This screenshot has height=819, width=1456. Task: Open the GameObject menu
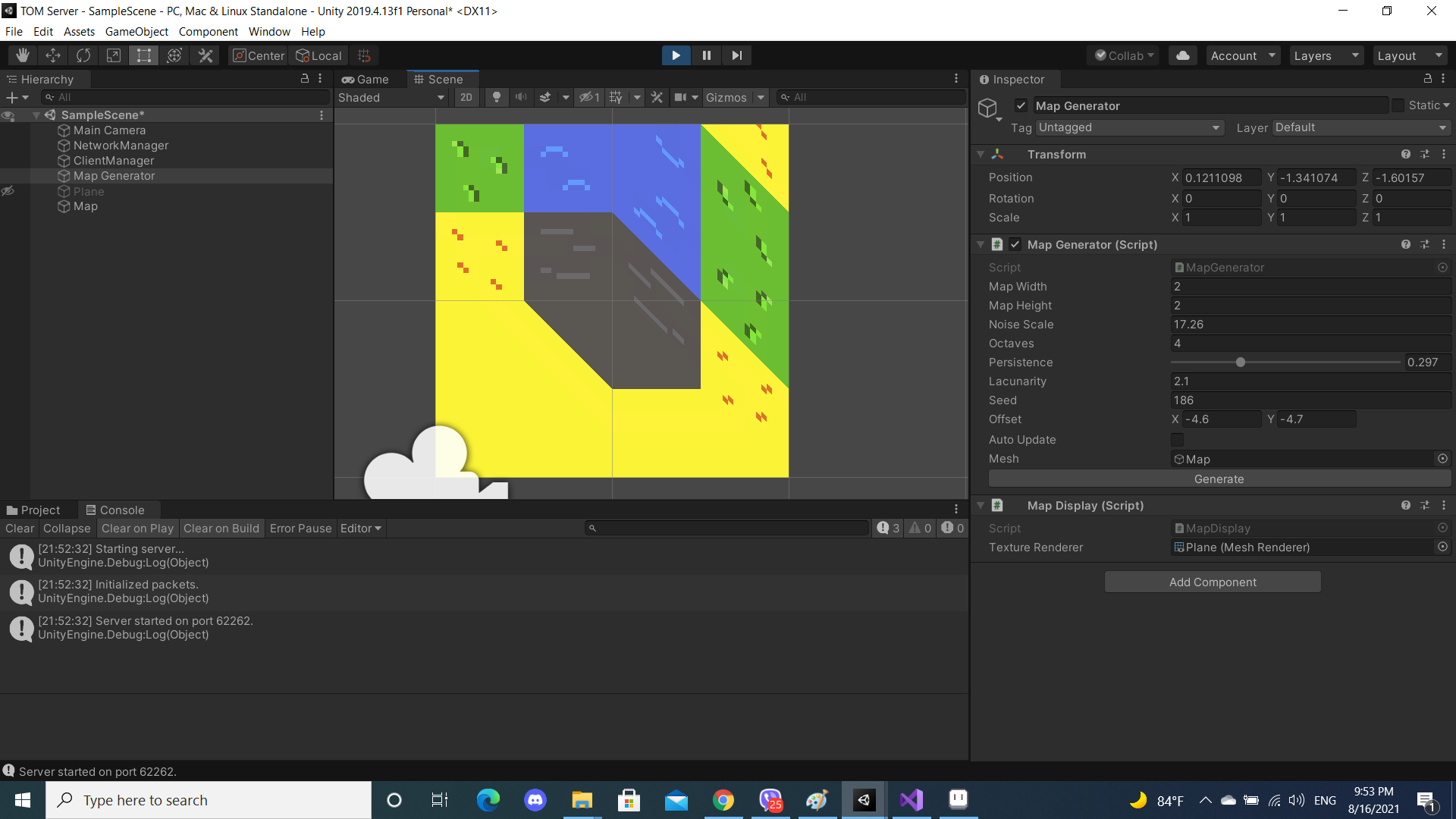click(x=136, y=31)
